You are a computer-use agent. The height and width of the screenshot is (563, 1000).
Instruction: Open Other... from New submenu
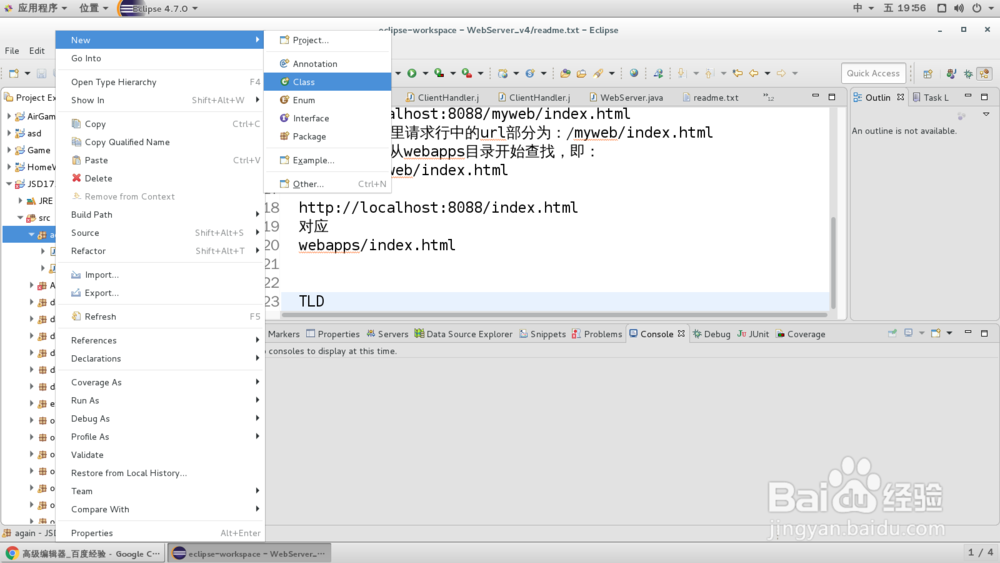(x=327, y=184)
